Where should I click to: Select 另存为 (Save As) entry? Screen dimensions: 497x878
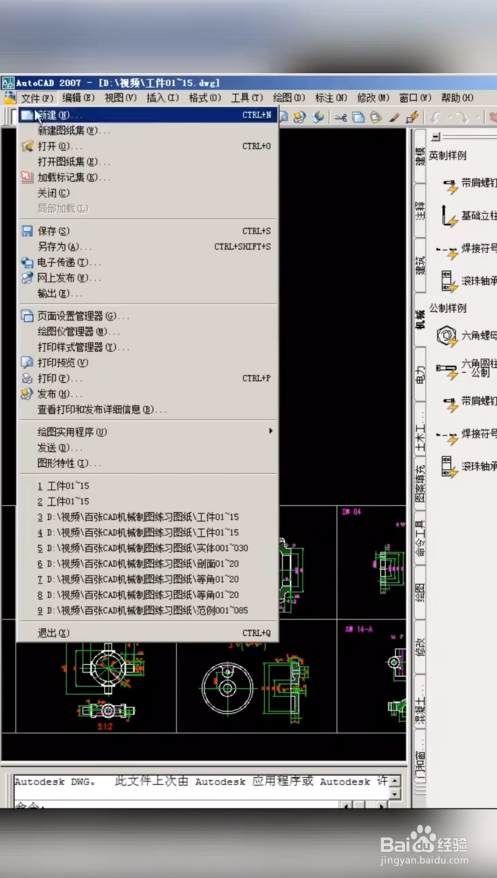tap(148, 246)
